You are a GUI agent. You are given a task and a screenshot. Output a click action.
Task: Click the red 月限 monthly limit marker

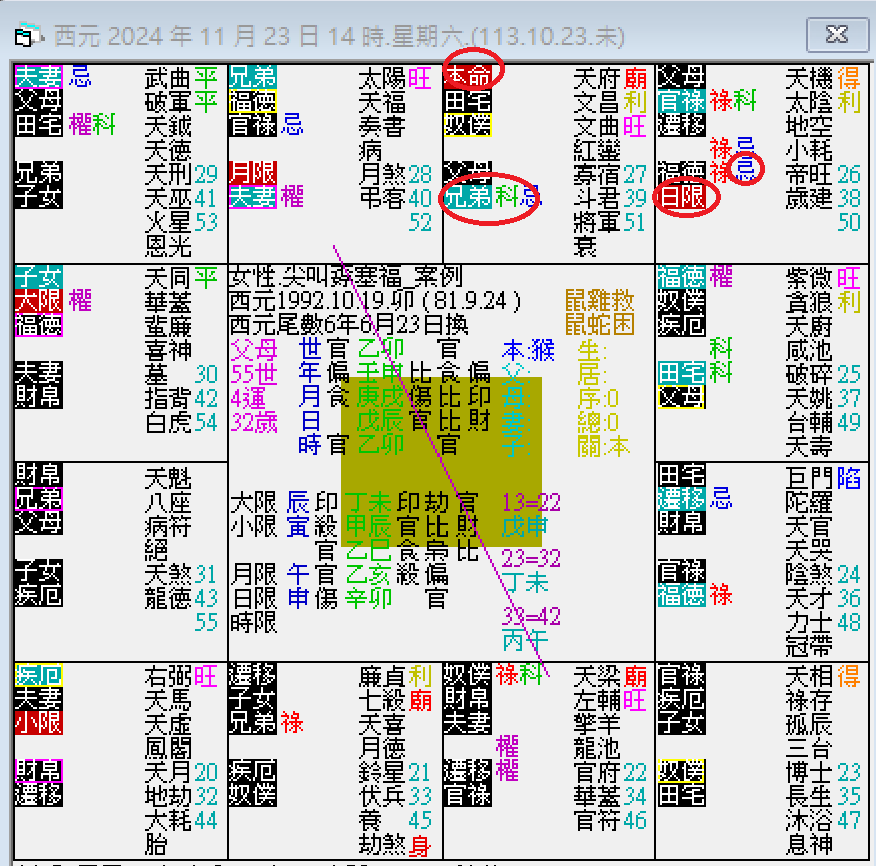point(252,172)
